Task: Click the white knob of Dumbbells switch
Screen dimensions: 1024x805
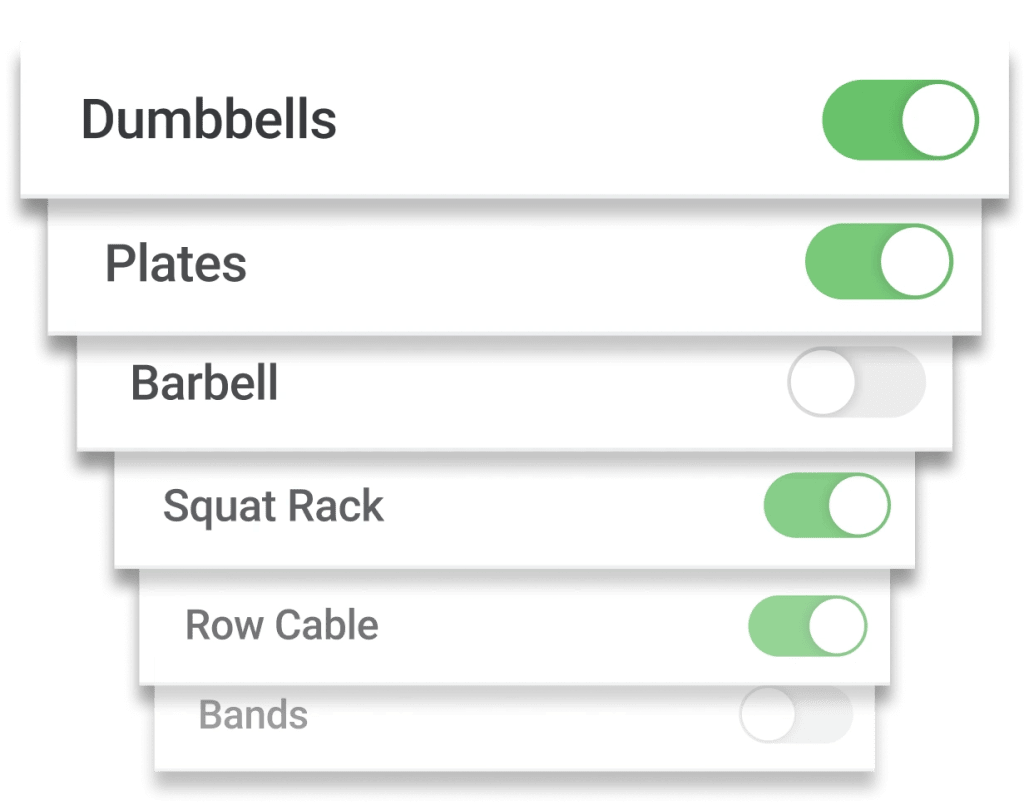Action: pos(939,121)
